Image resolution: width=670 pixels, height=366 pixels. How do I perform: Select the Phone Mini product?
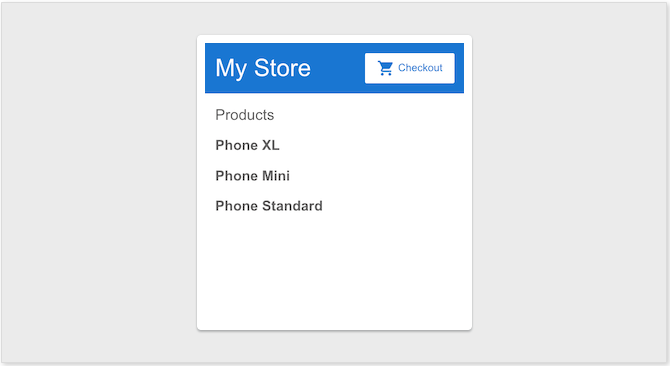253,176
